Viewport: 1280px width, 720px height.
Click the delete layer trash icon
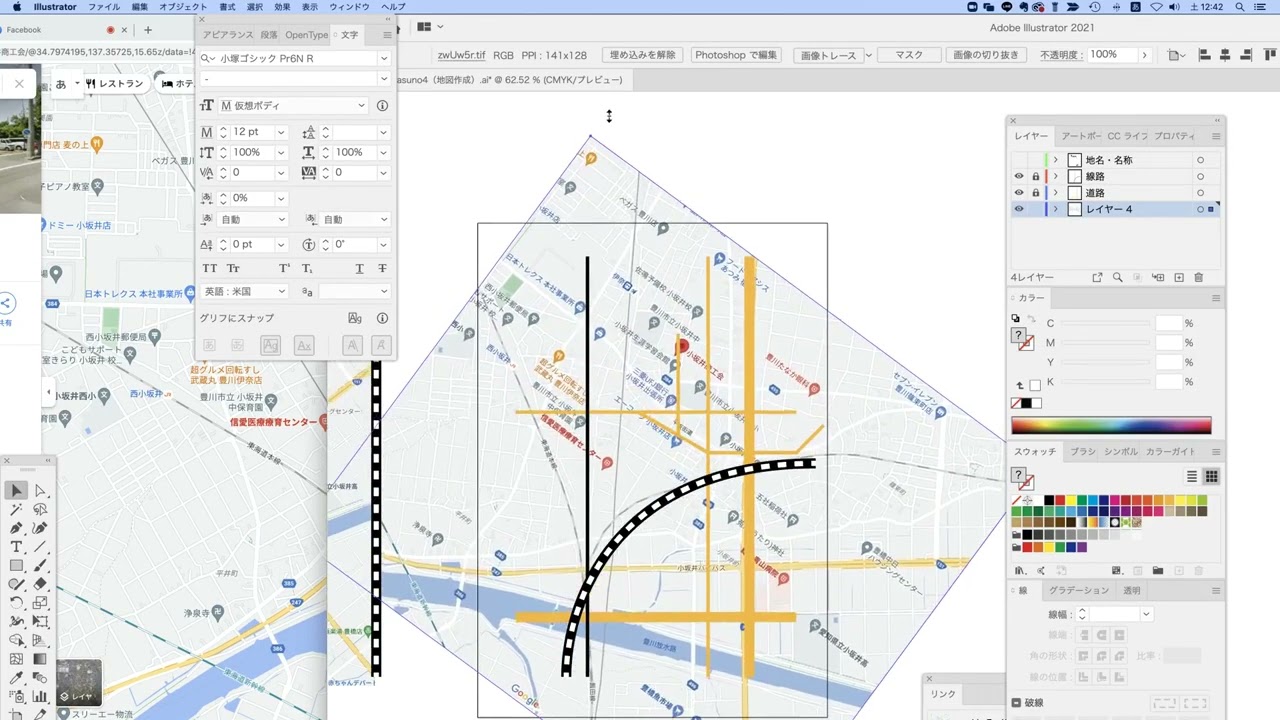tap(1199, 277)
